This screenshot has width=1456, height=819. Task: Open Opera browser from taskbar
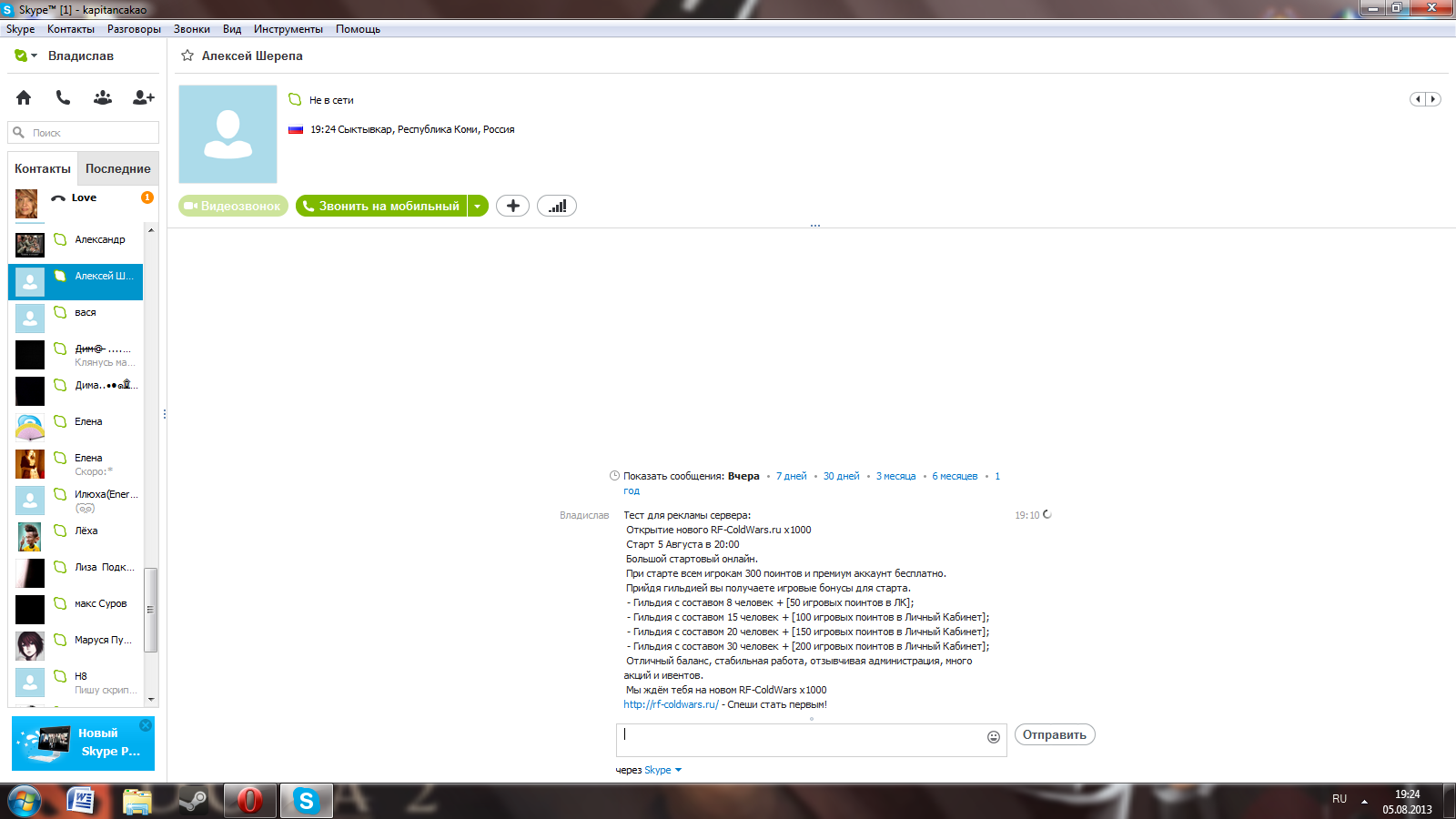[x=249, y=801]
